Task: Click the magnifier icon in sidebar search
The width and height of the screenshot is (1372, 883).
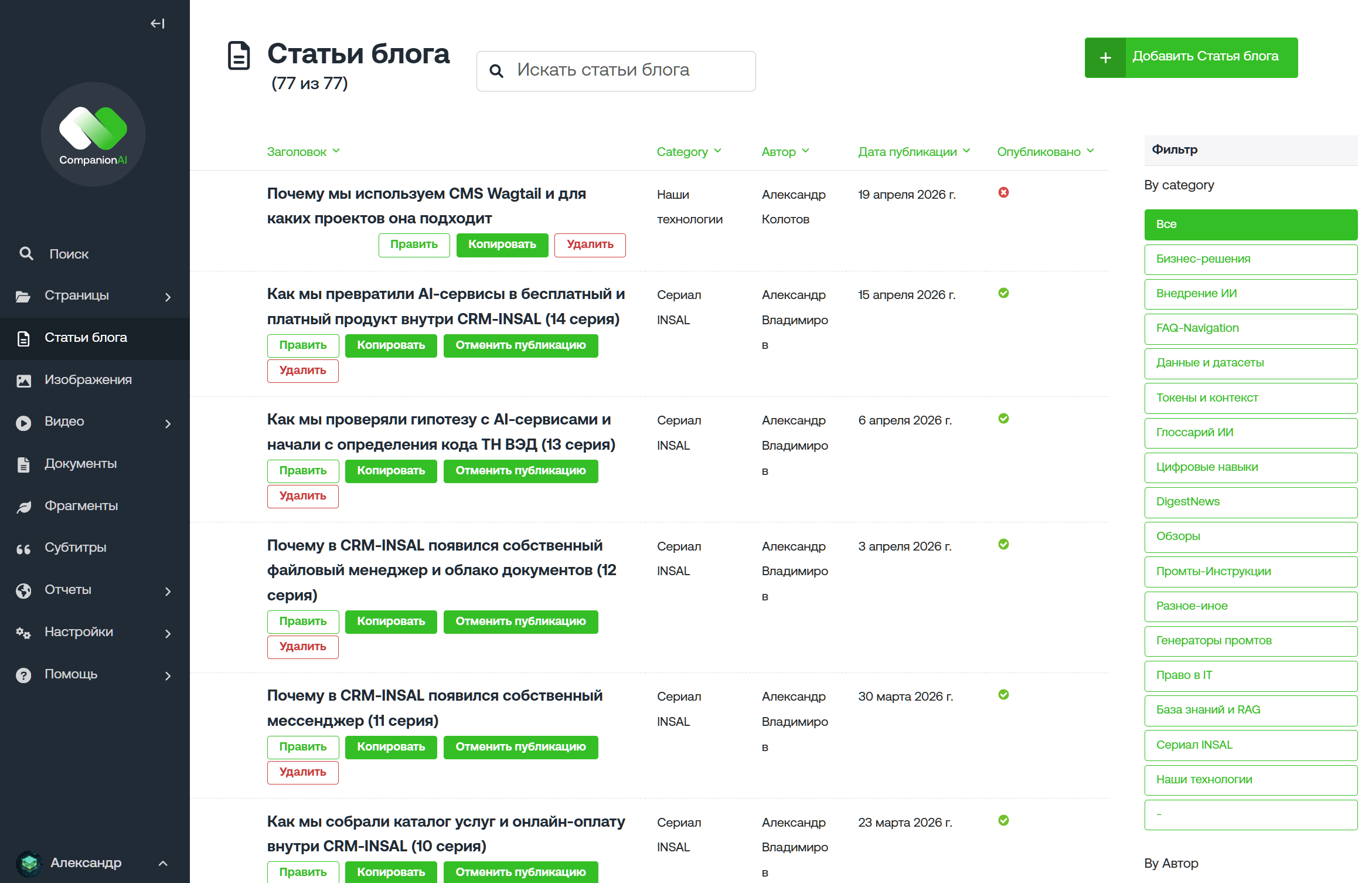Action: coord(26,254)
